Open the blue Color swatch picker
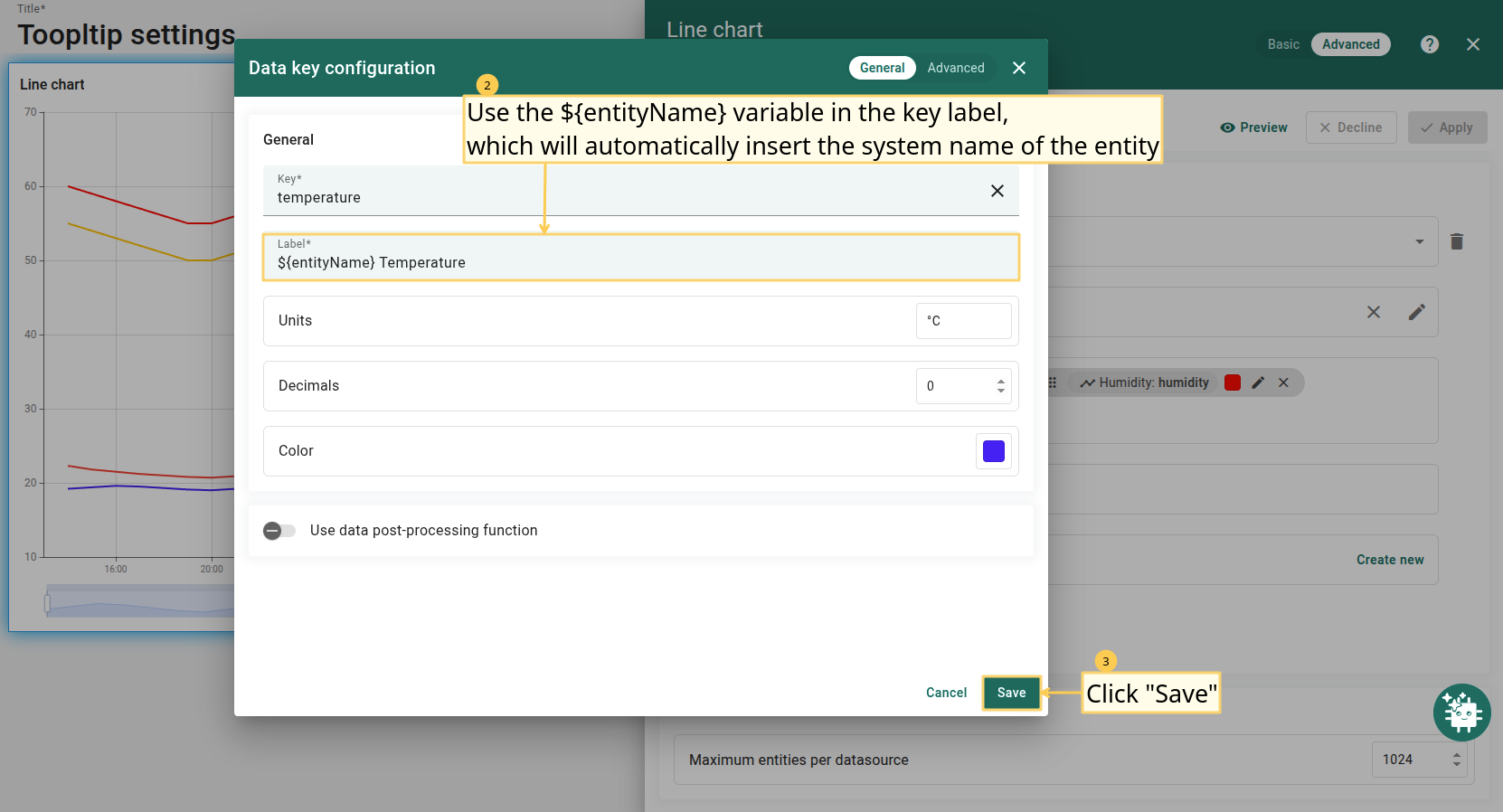The image size is (1503, 812). [x=993, y=451]
